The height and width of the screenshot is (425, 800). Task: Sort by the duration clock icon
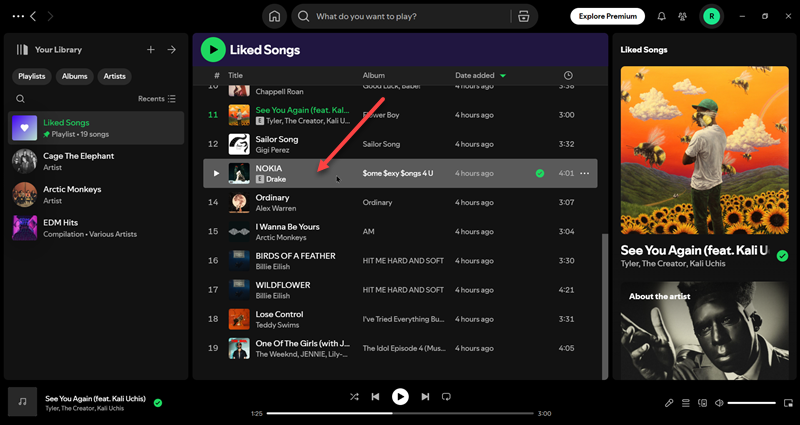(568, 76)
